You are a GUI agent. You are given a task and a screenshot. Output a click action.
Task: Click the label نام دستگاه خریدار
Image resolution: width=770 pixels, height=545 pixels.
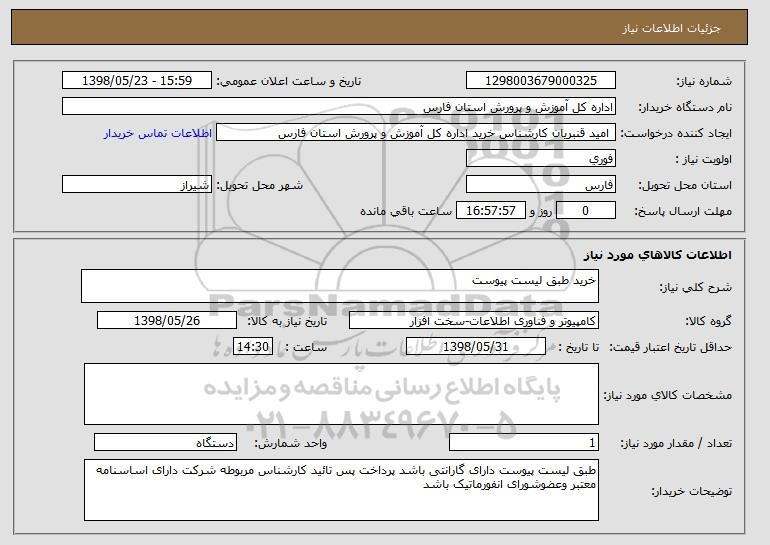[685, 107]
